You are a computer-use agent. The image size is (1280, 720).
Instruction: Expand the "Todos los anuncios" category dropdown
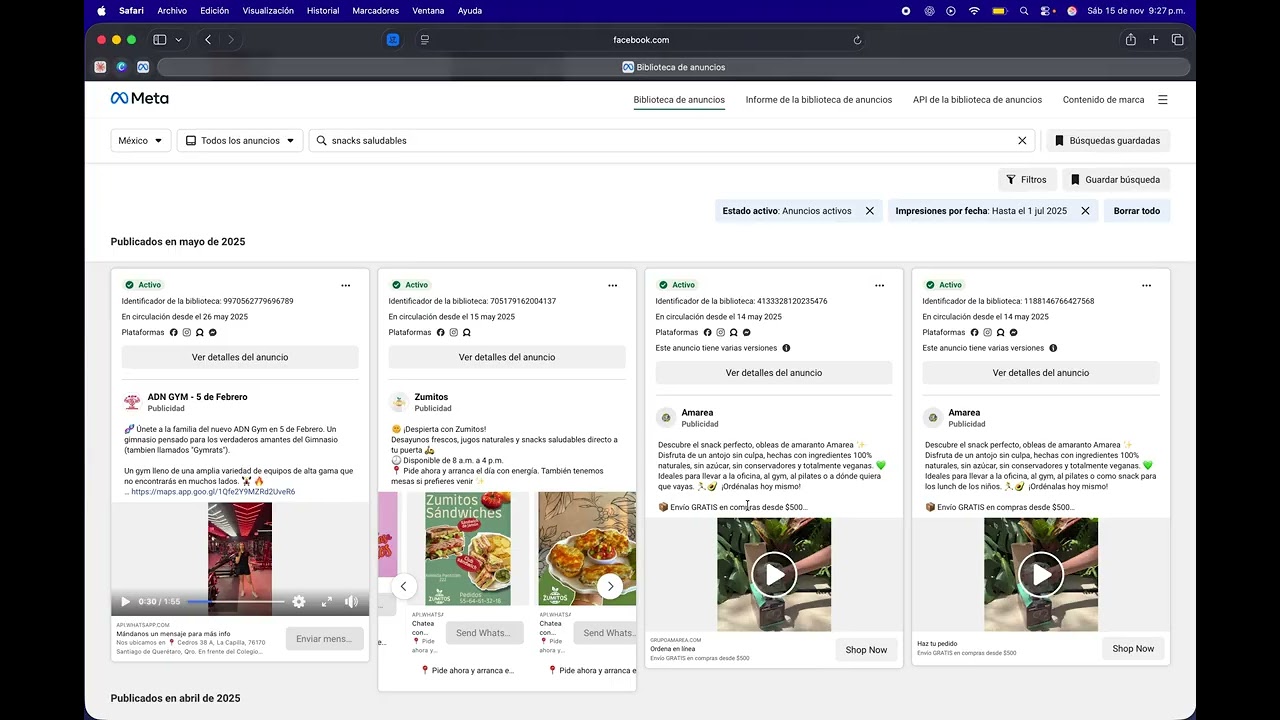tap(240, 141)
